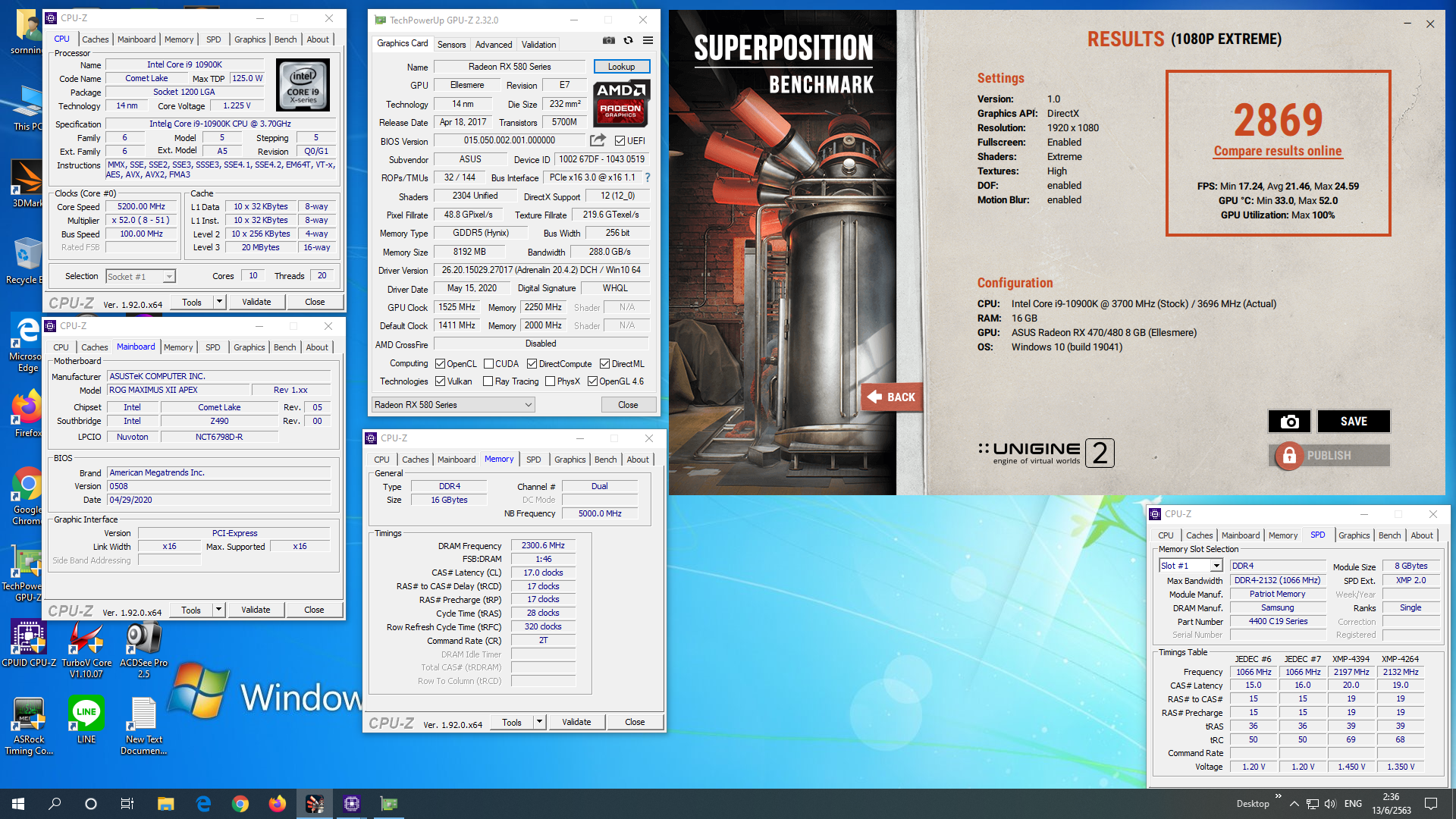Open ASRock Timing Configurator shortcut
Viewport: 1456px width, 819px height.
(x=29, y=726)
